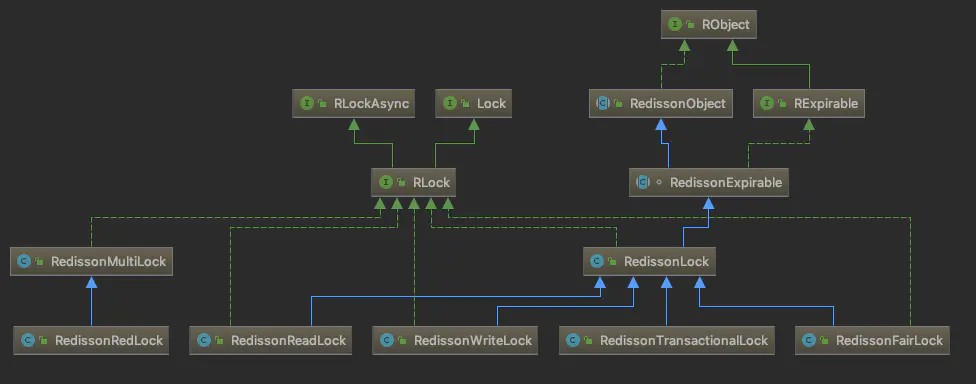The height and width of the screenshot is (384, 976).
Task: Select the RLock text label
Action: tap(431, 182)
